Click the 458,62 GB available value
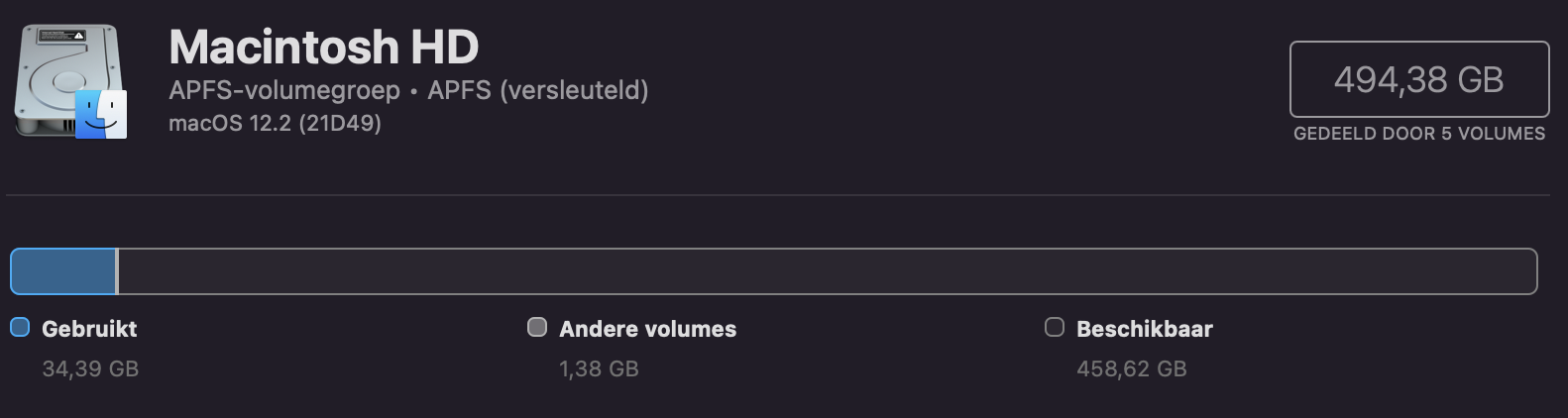The height and width of the screenshot is (418, 1568). (x=1131, y=368)
